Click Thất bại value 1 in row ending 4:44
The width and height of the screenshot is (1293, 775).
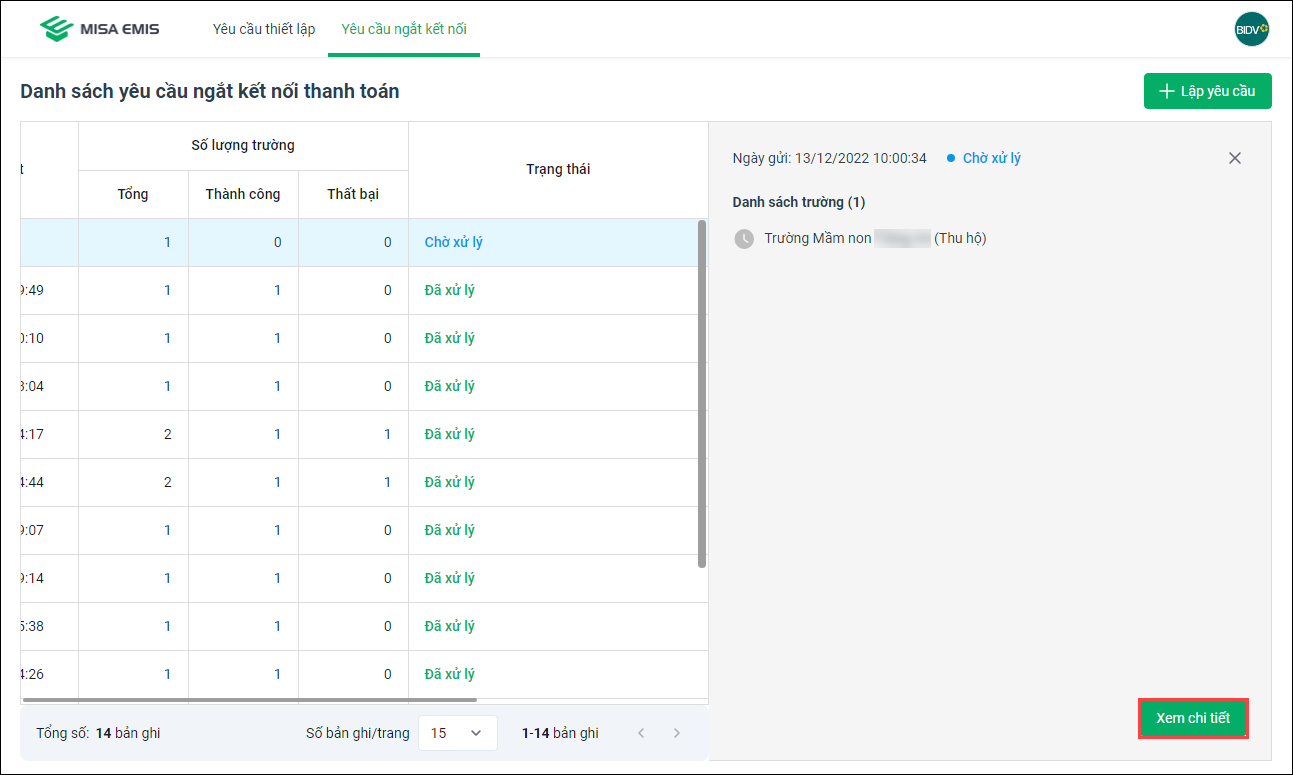coord(387,483)
